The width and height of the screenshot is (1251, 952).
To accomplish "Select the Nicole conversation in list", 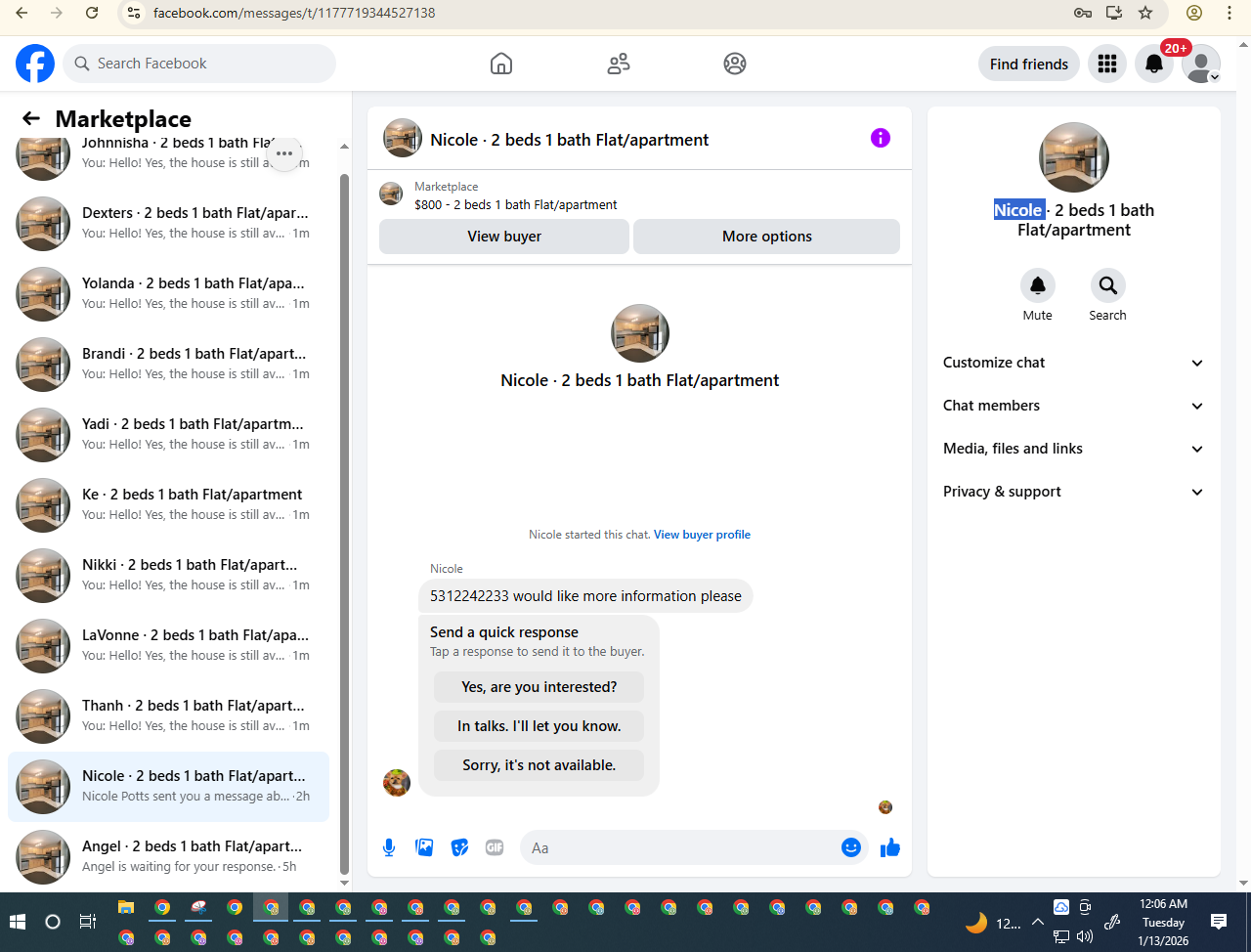I will pyautogui.click(x=168, y=787).
